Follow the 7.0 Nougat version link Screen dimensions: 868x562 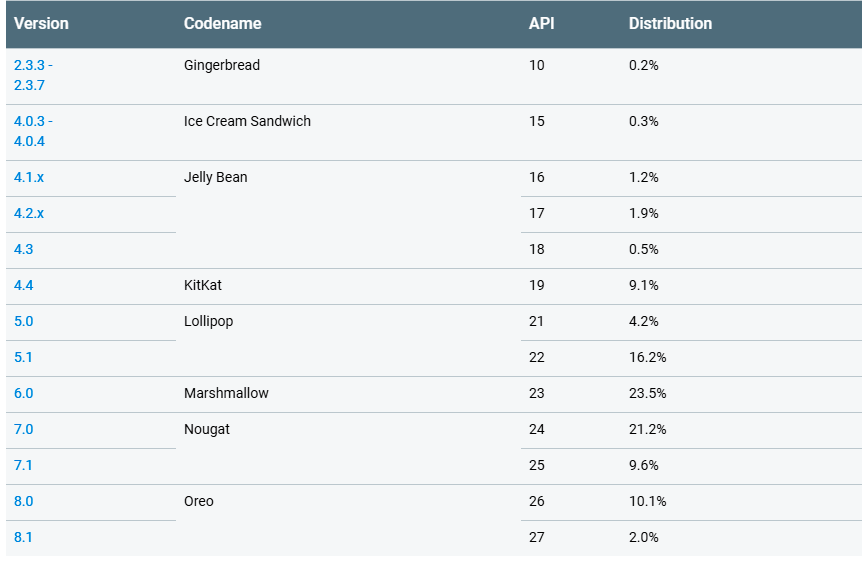(x=24, y=429)
